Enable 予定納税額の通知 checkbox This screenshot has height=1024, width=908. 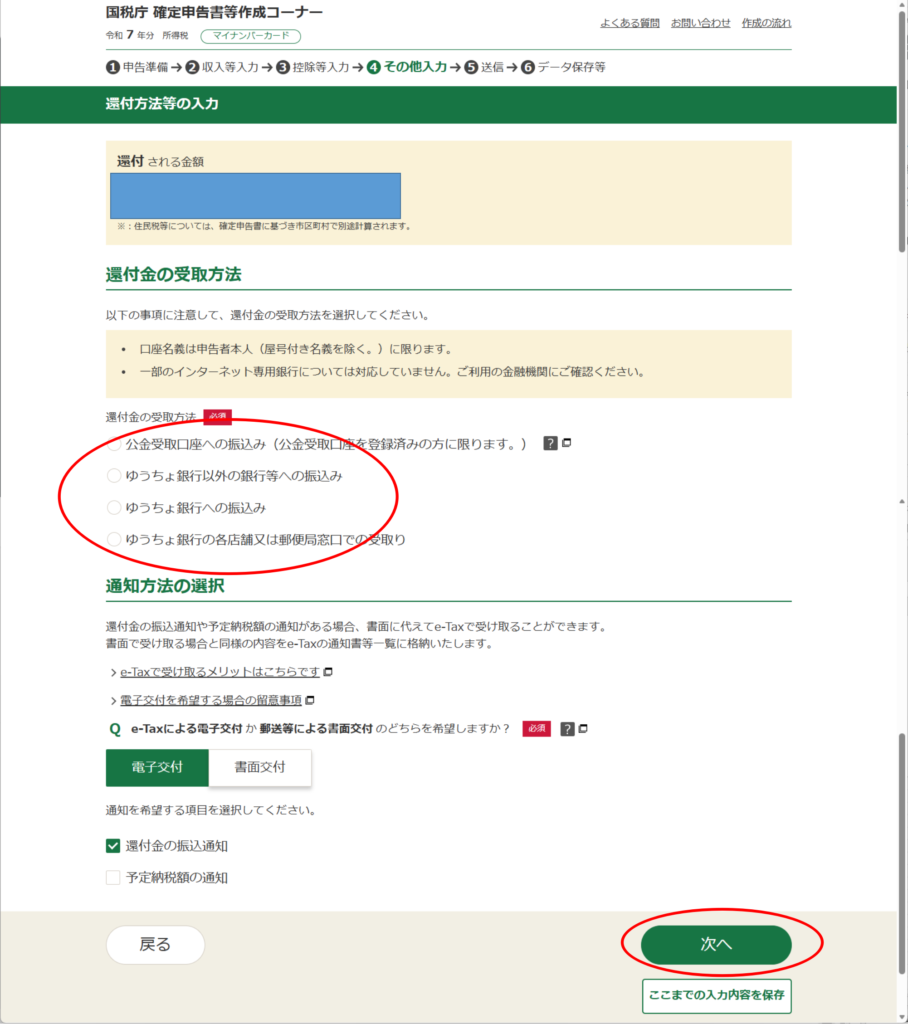coord(113,878)
